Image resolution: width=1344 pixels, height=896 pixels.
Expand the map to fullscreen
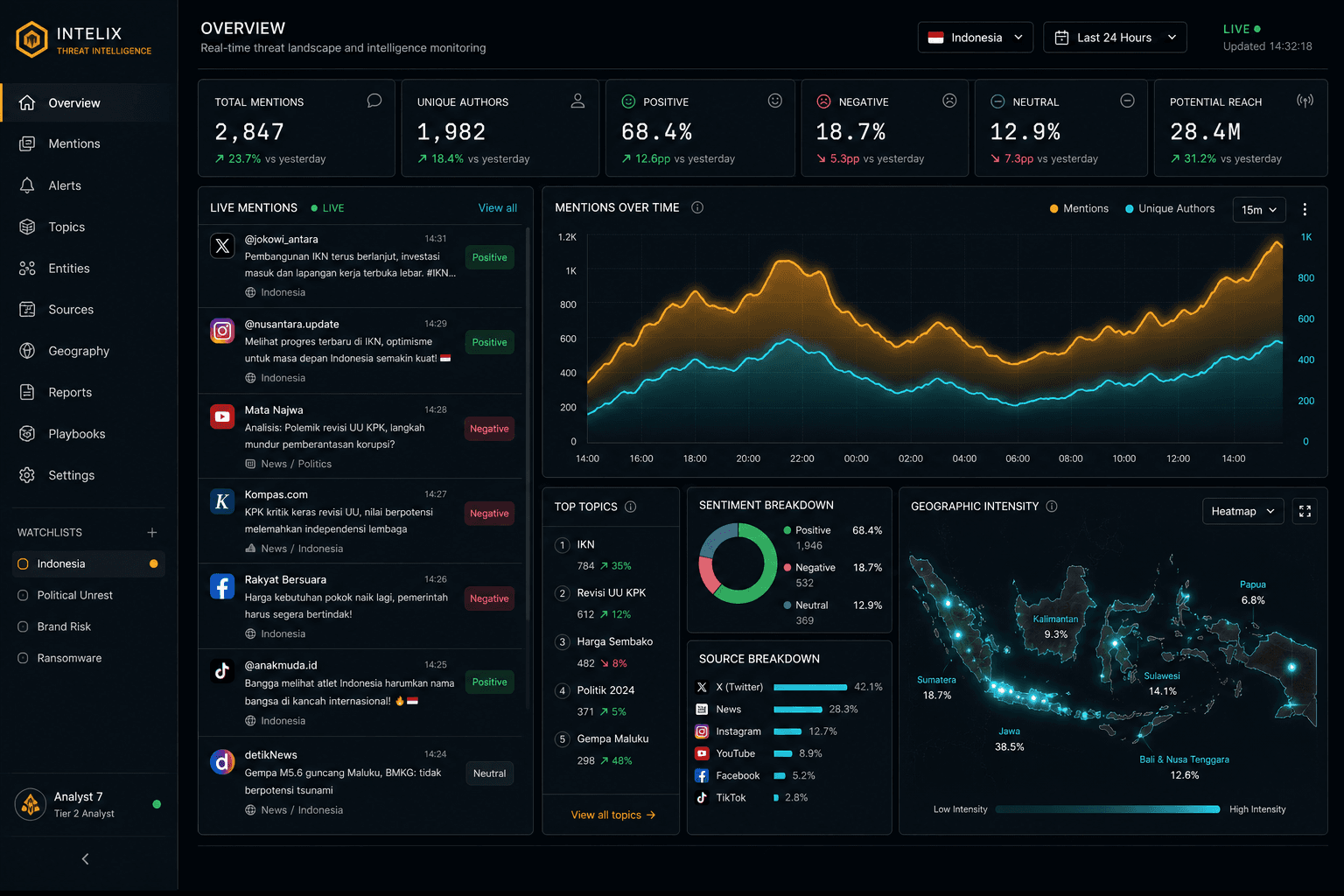(1305, 511)
